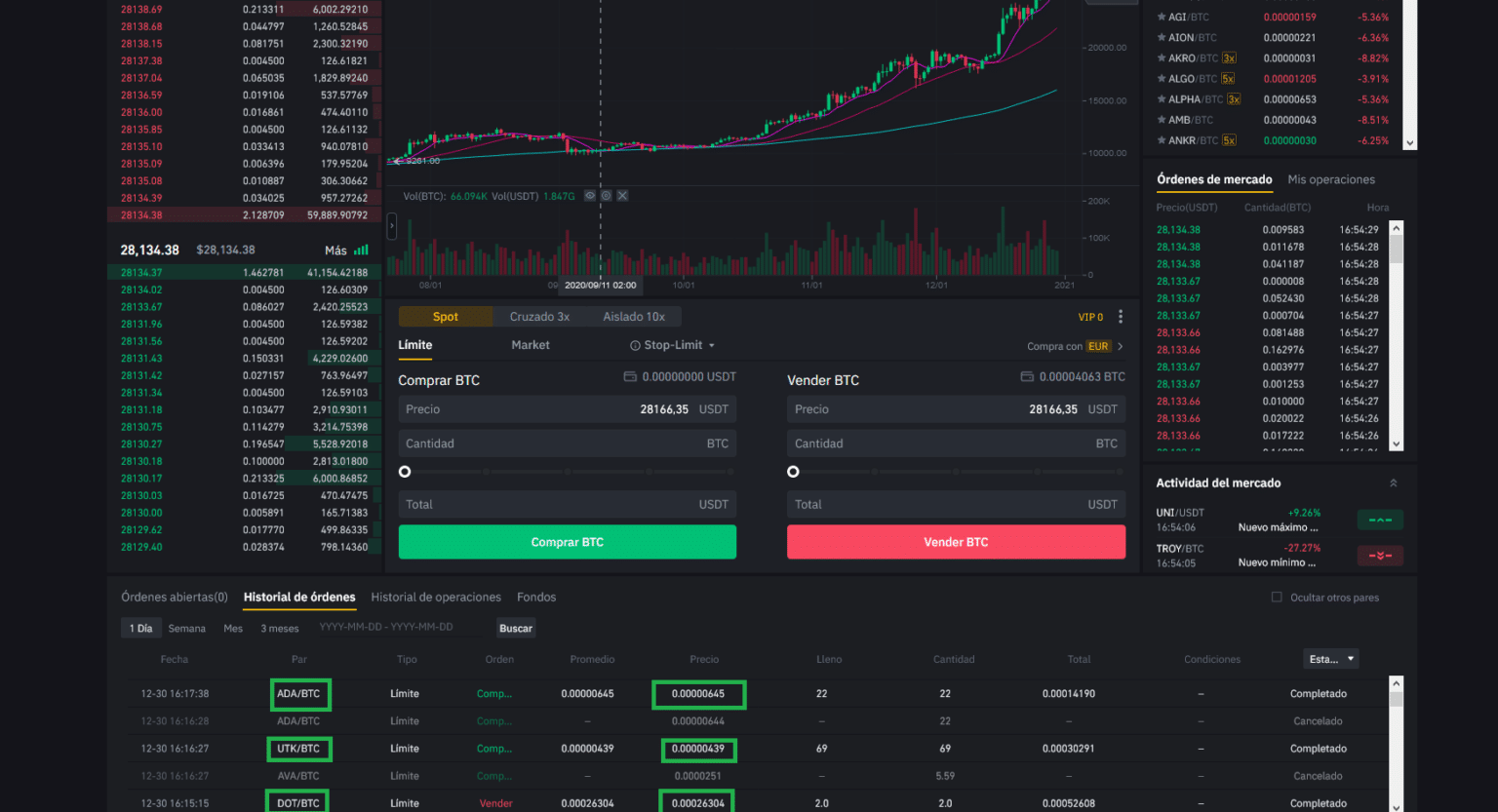Viewport: 1498px width, 812px height.
Task: Enable Ocultar otros pares checkbox
Action: click(1277, 597)
